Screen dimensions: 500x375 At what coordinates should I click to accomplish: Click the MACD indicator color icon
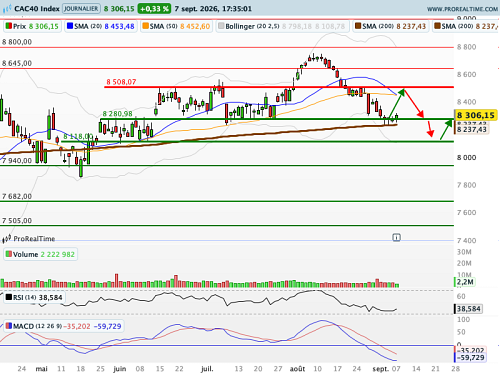coord(9,326)
